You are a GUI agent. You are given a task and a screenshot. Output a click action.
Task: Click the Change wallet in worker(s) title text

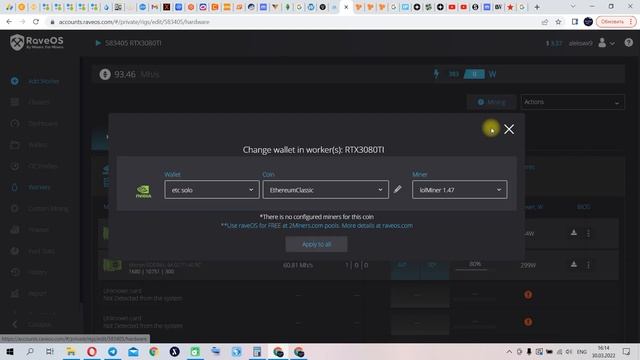point(313,150)
